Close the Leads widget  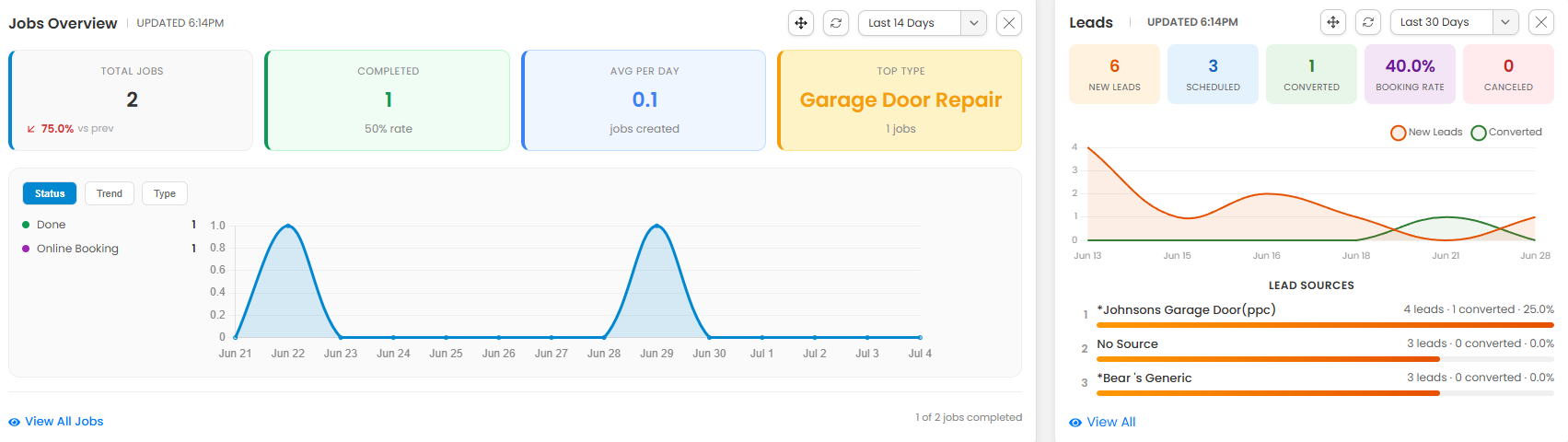pyautogui.click(x=1541, y=22)
